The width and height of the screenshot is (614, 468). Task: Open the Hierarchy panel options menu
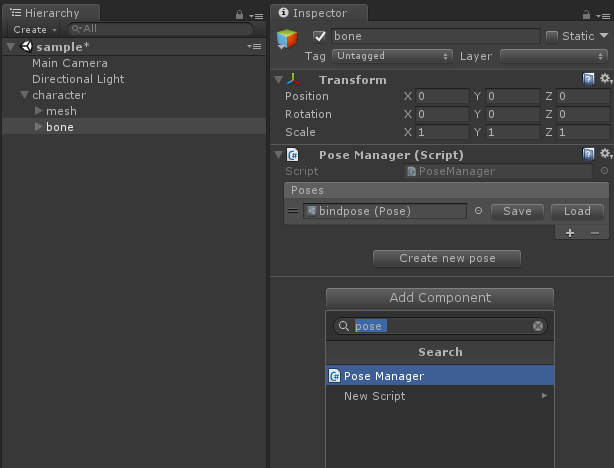point(256,16)
